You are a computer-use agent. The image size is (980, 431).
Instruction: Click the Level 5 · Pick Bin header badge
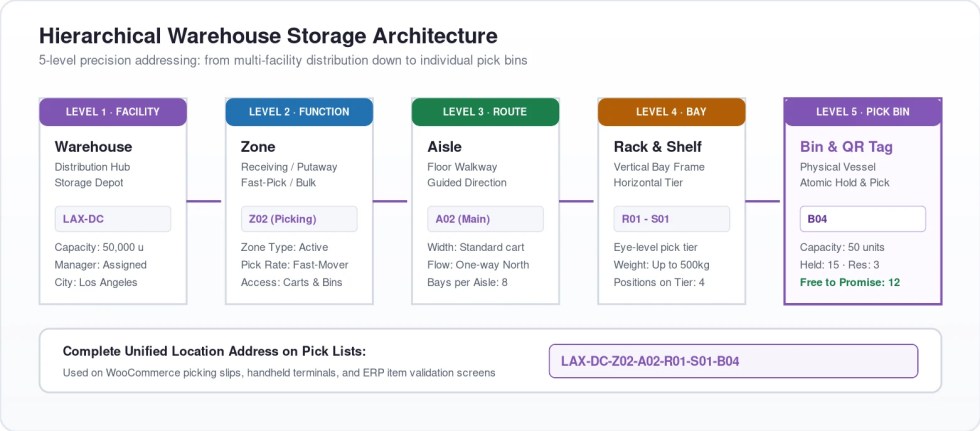[863, 112]
